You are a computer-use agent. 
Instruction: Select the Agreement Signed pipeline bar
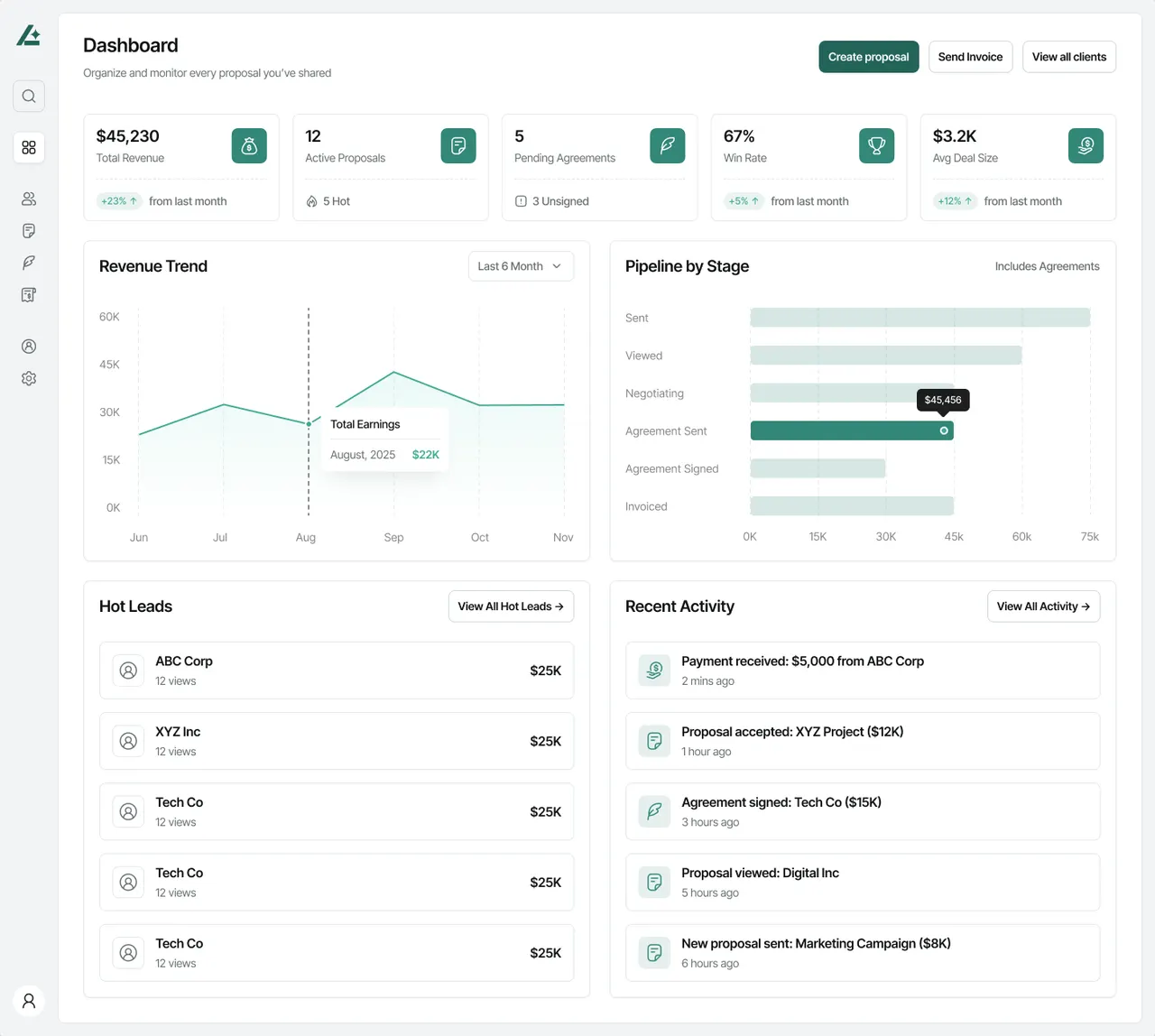pyautogui.click(x=818, y=468)
